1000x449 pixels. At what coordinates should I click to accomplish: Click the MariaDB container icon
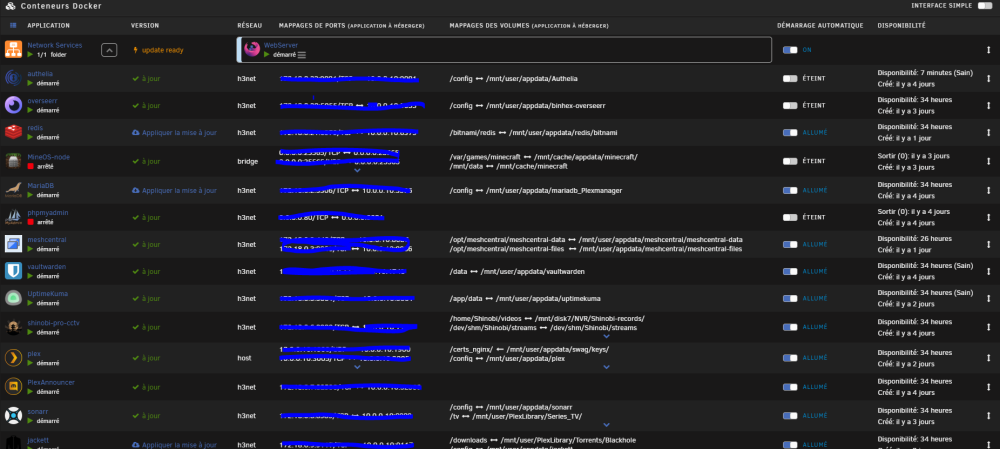tap(13, 189)
